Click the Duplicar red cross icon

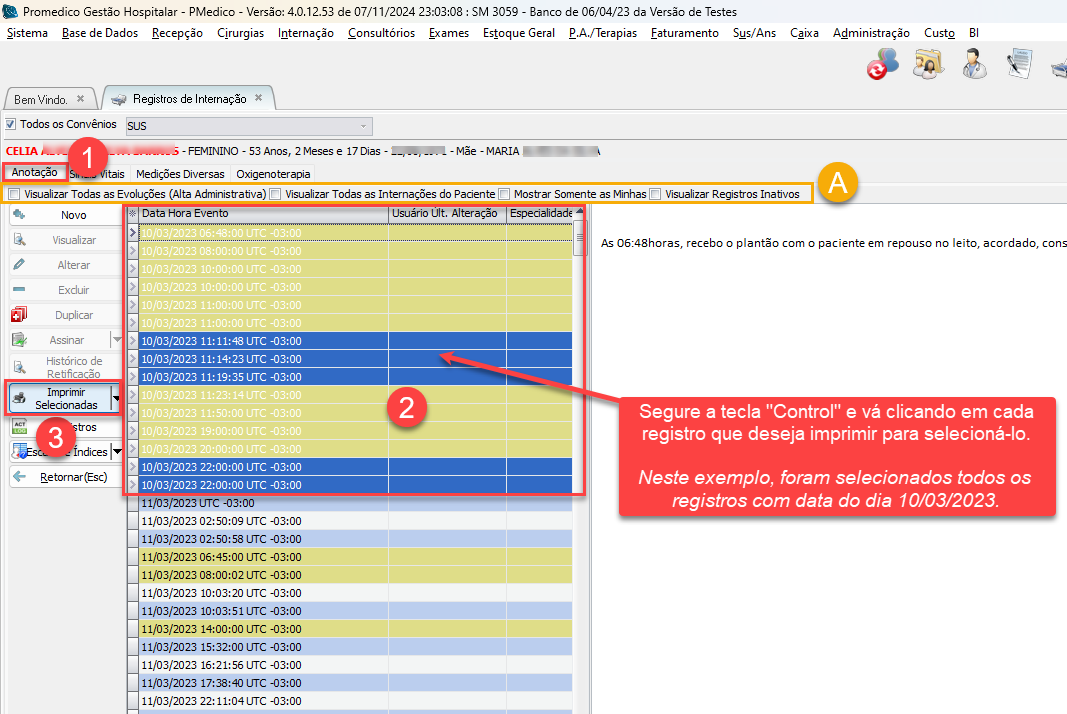19,315
